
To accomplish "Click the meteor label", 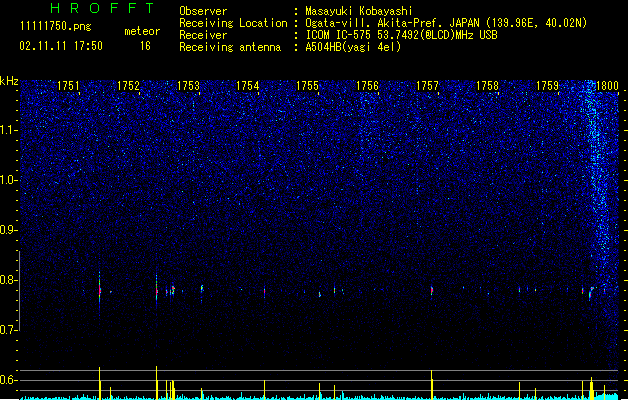I will 142,31.
